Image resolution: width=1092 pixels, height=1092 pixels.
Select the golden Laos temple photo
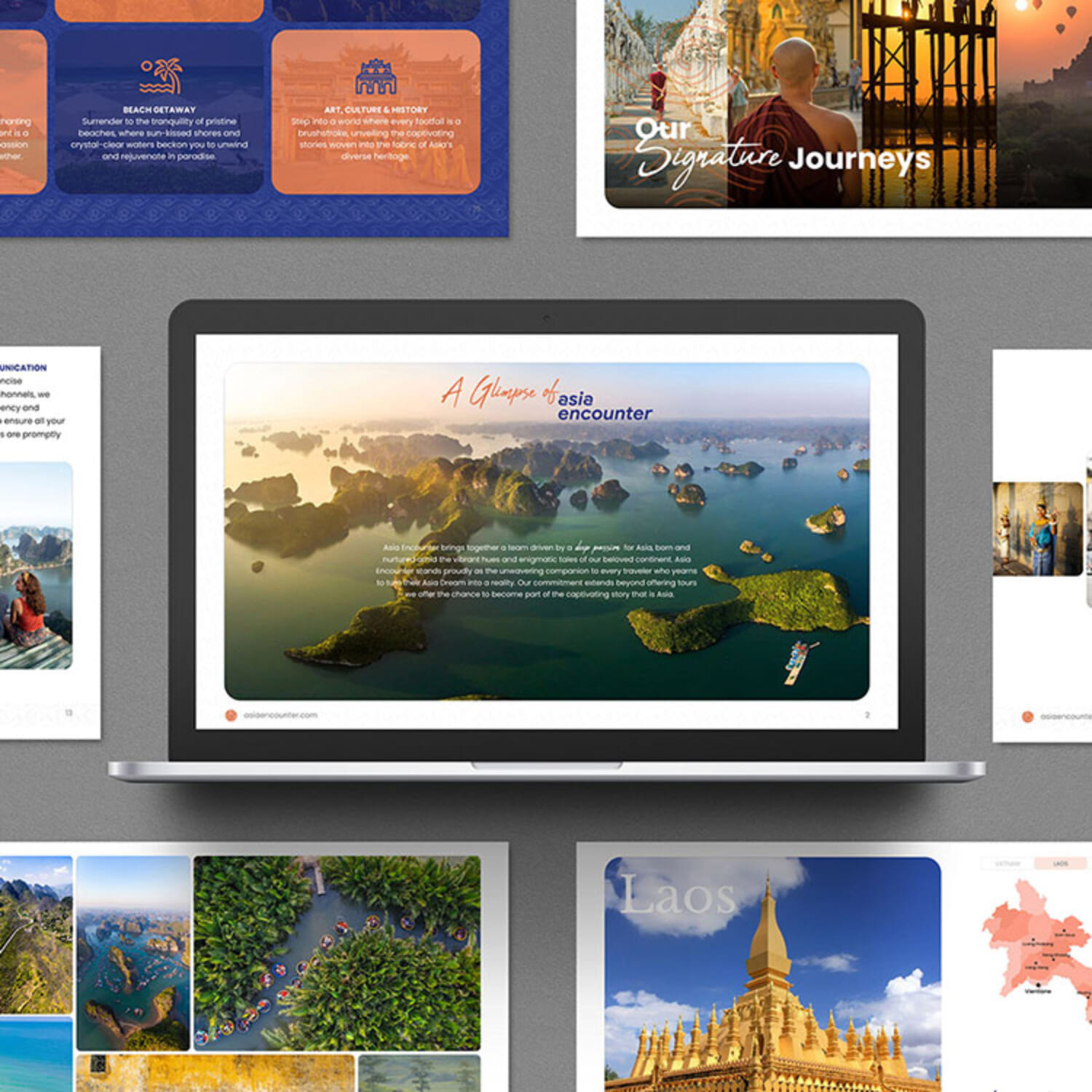(x=772, y=1005)
